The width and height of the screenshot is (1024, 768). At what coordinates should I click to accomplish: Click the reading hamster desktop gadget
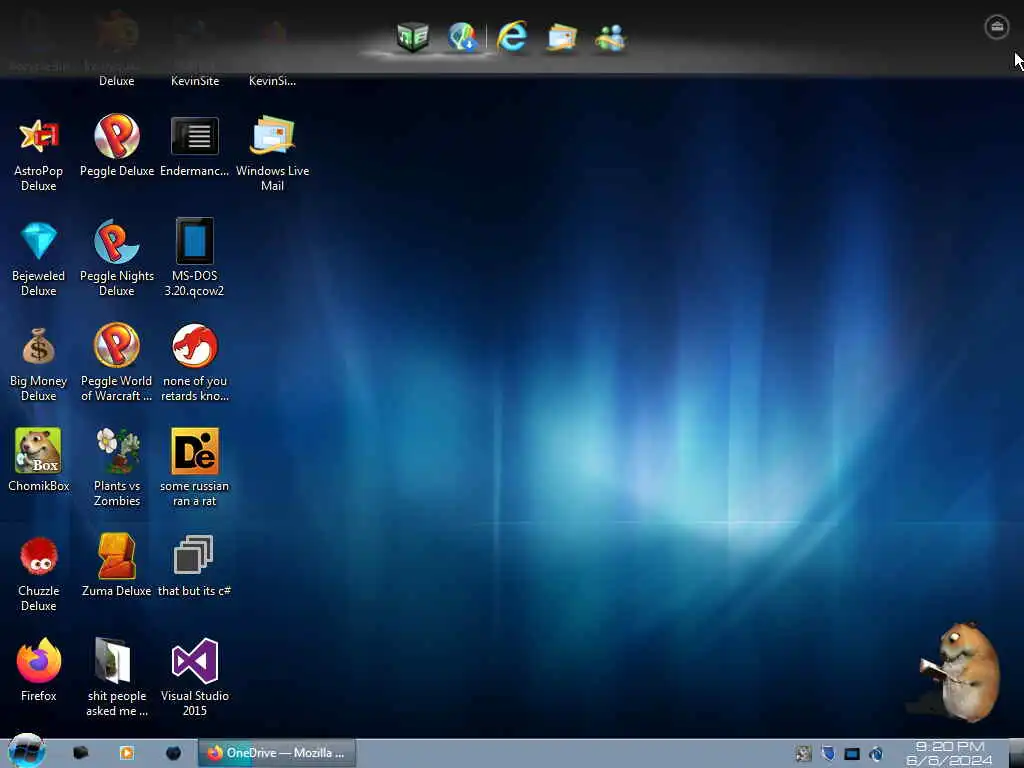point(960,673)
